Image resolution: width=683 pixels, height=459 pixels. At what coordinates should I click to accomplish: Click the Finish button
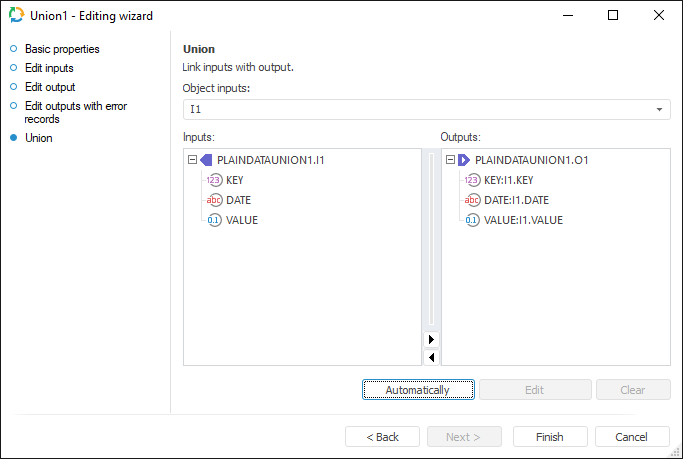coord(549,437)
